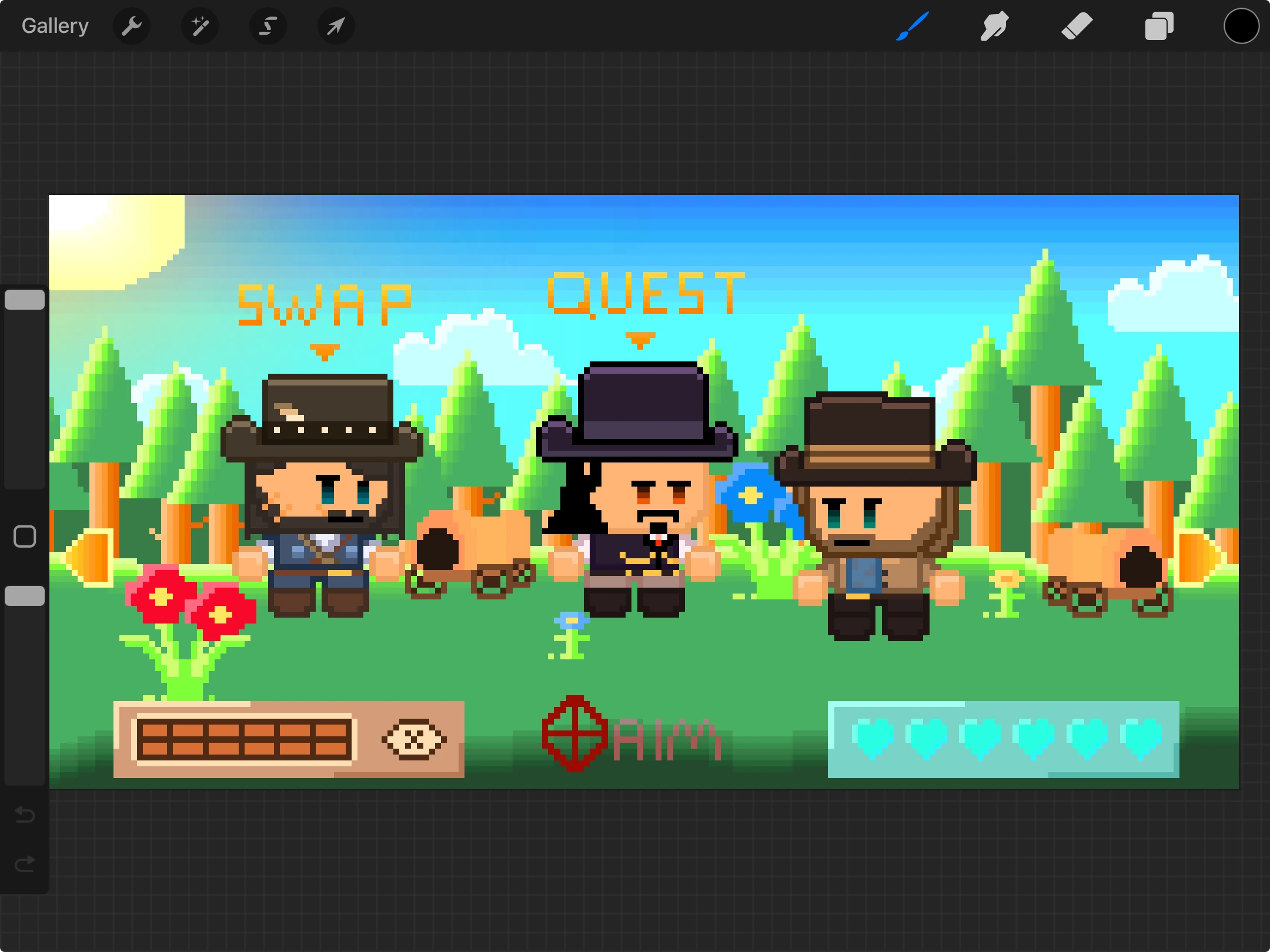The width and height of the screenshot is (1270, 952).
Task: Tap the square Modify button in sidebar
Action: click(x=25, y=537)
